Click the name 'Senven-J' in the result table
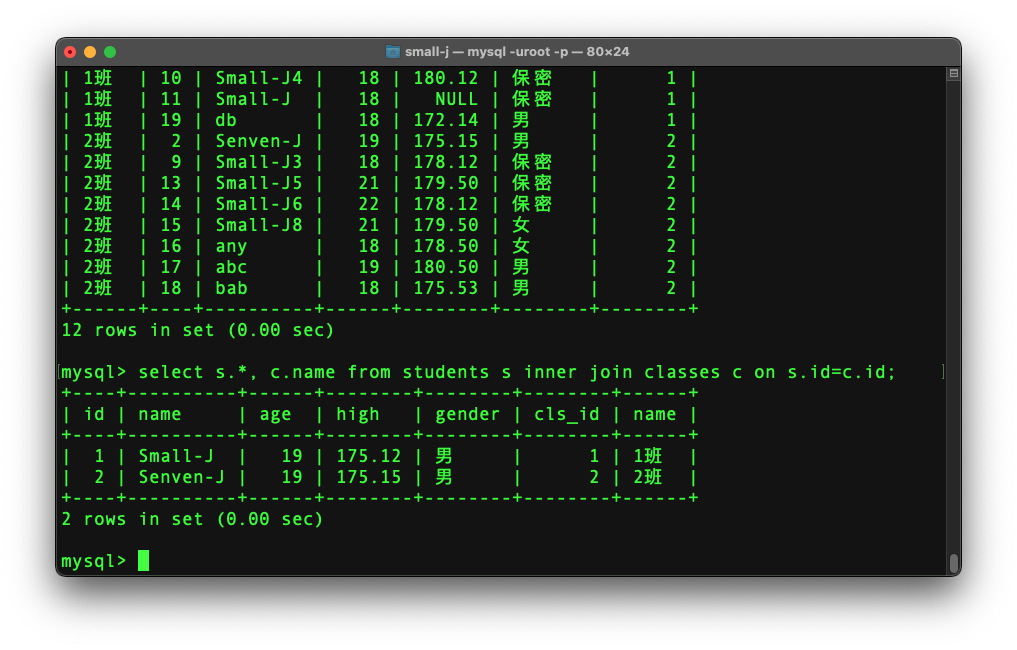Viewport: 1017px width, 650px height. coord(181,477)
